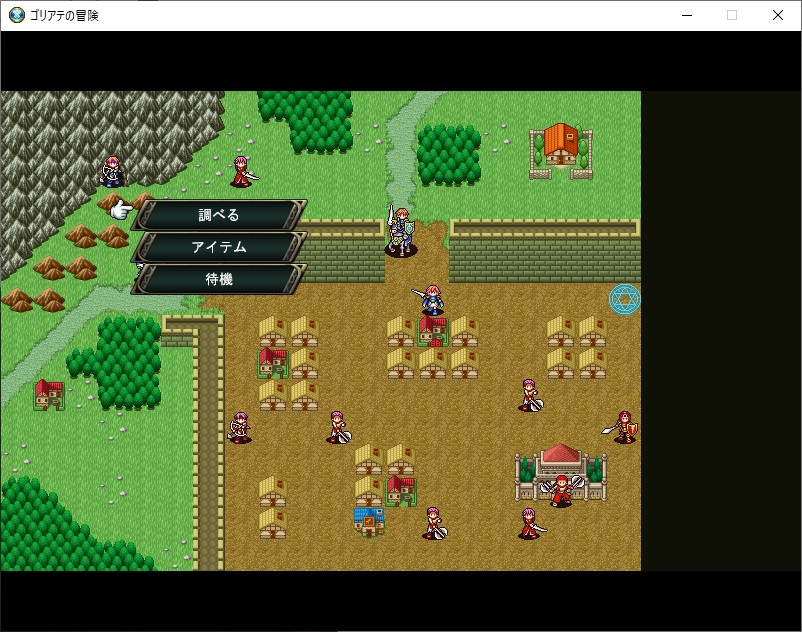Select the red-roofed house in western field
The width and height of the screenshot is (802, 632).
tap(49, 395)
